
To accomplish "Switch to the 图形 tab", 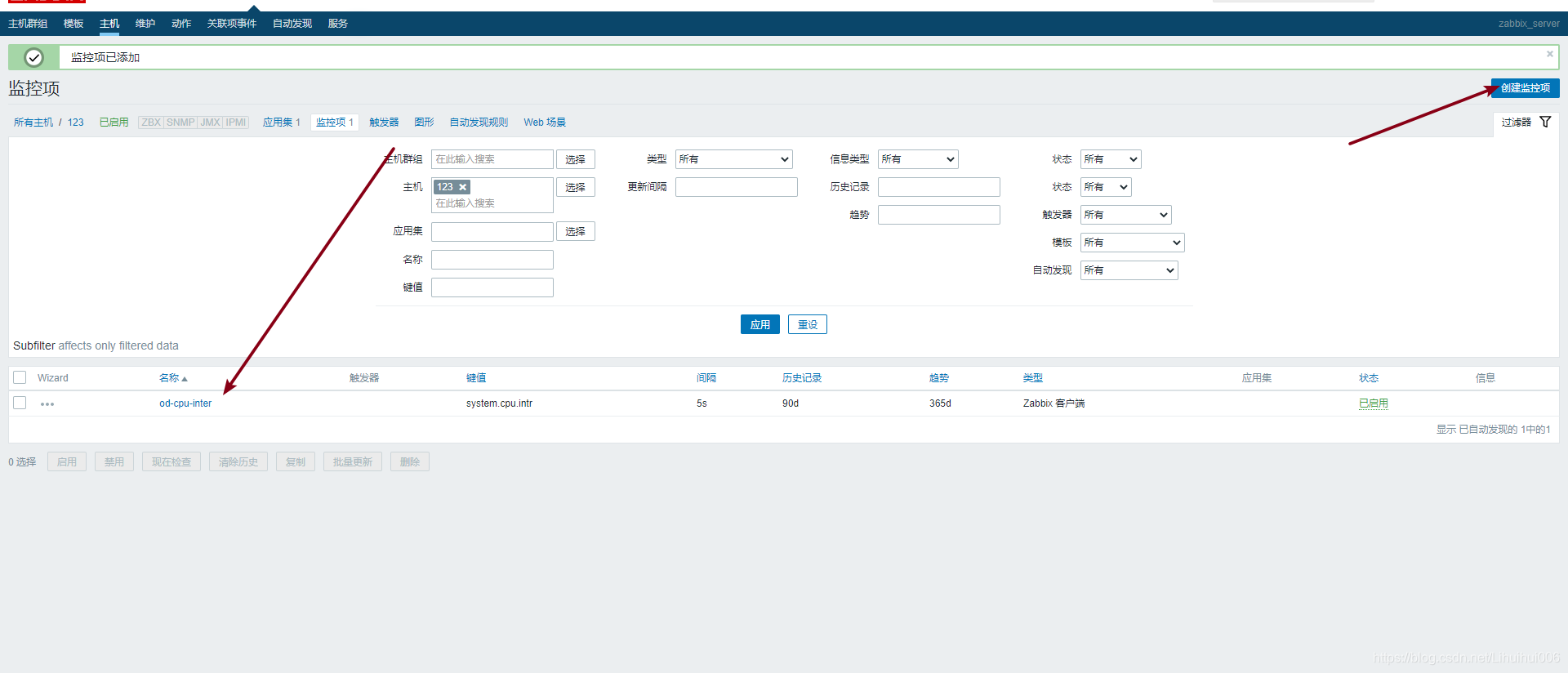I will pyautogui.click(x=424, y=123).
